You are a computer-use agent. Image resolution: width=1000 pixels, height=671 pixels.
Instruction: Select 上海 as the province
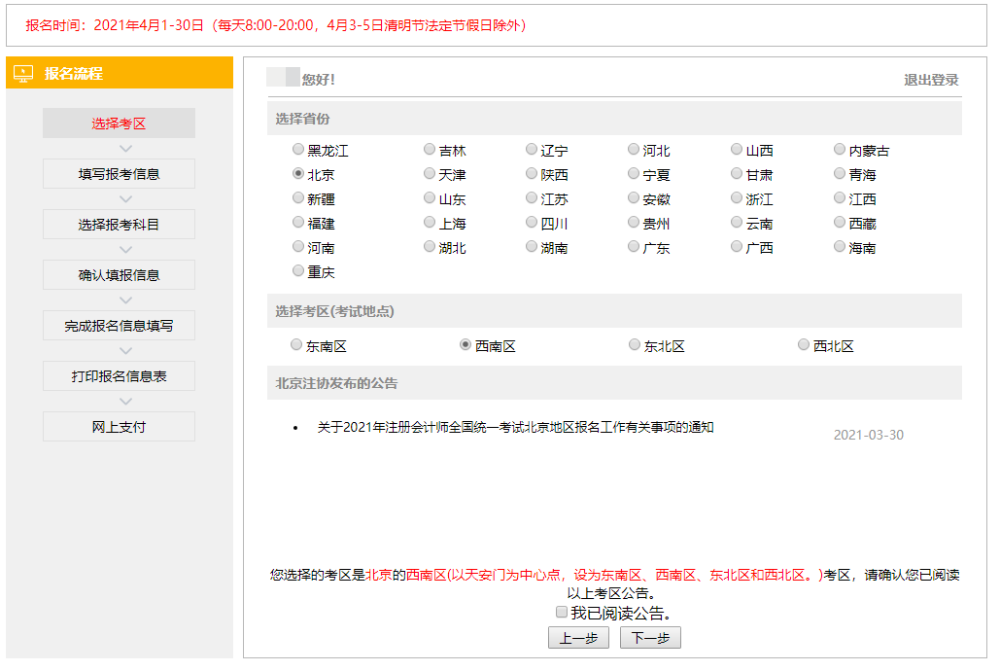click(x=429, y=222)
